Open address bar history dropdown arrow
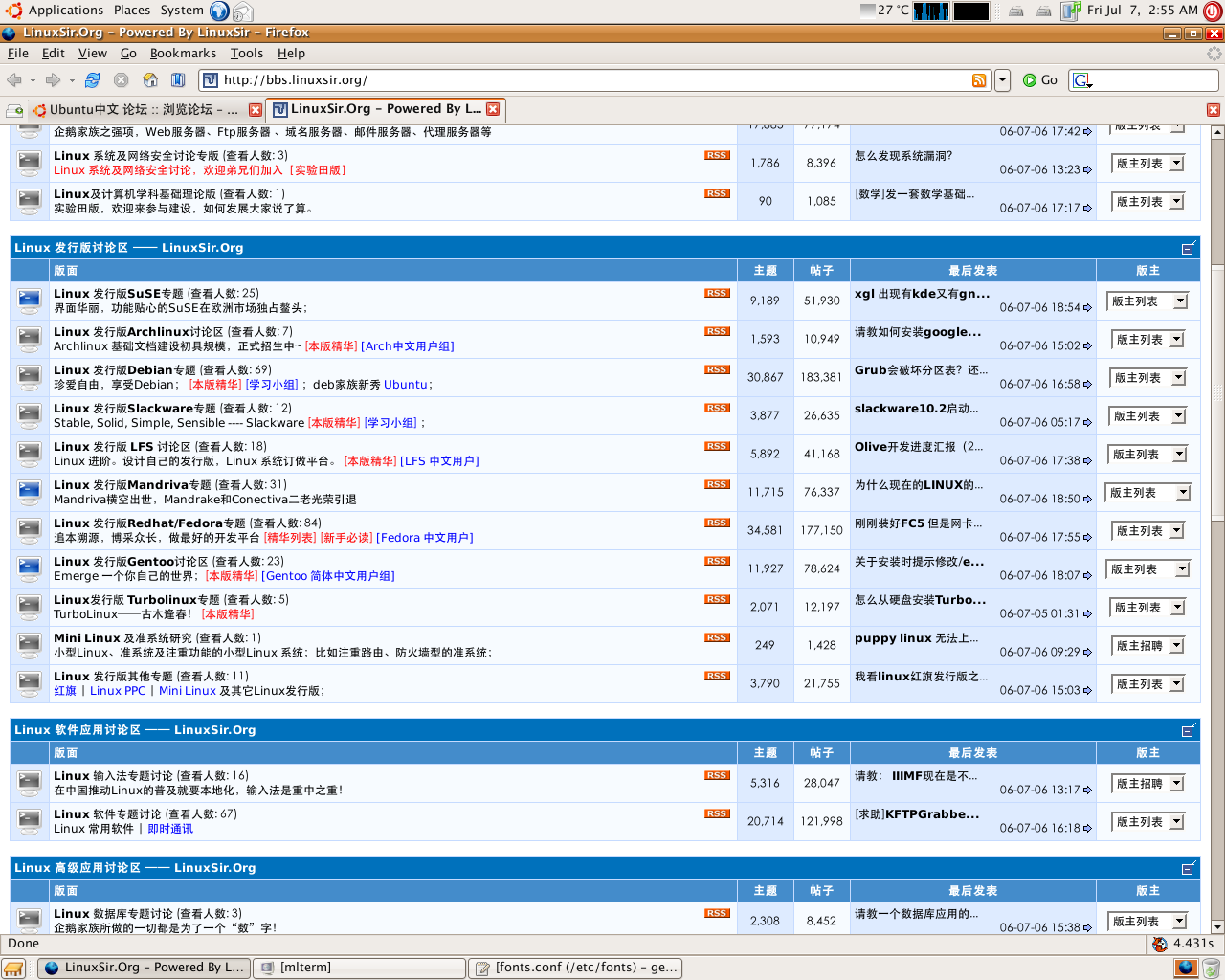This screenshot has height=980, width=1225. pyautogui.click(x=1002, y=80)
